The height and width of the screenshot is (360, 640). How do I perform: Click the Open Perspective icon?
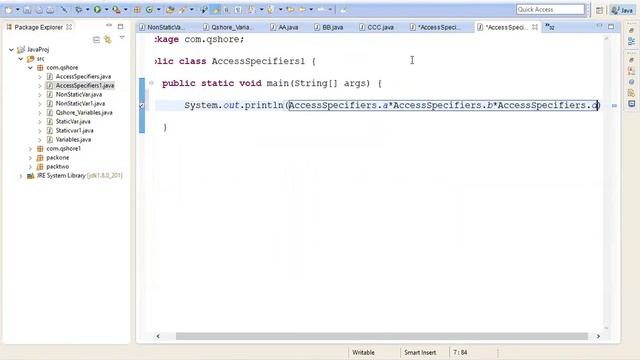tap(599, 10)
